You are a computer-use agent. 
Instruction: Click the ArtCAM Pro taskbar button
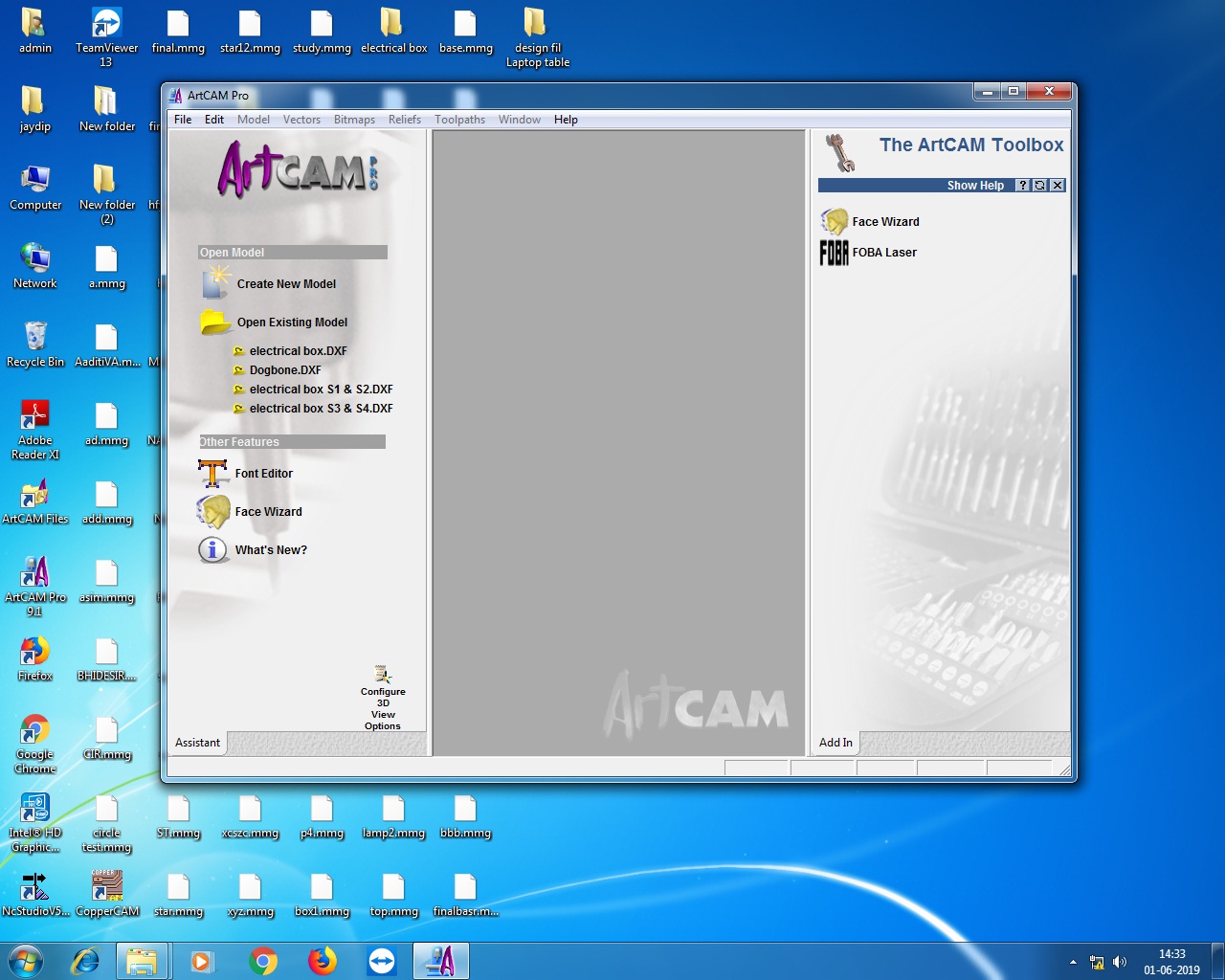[441, 961]
